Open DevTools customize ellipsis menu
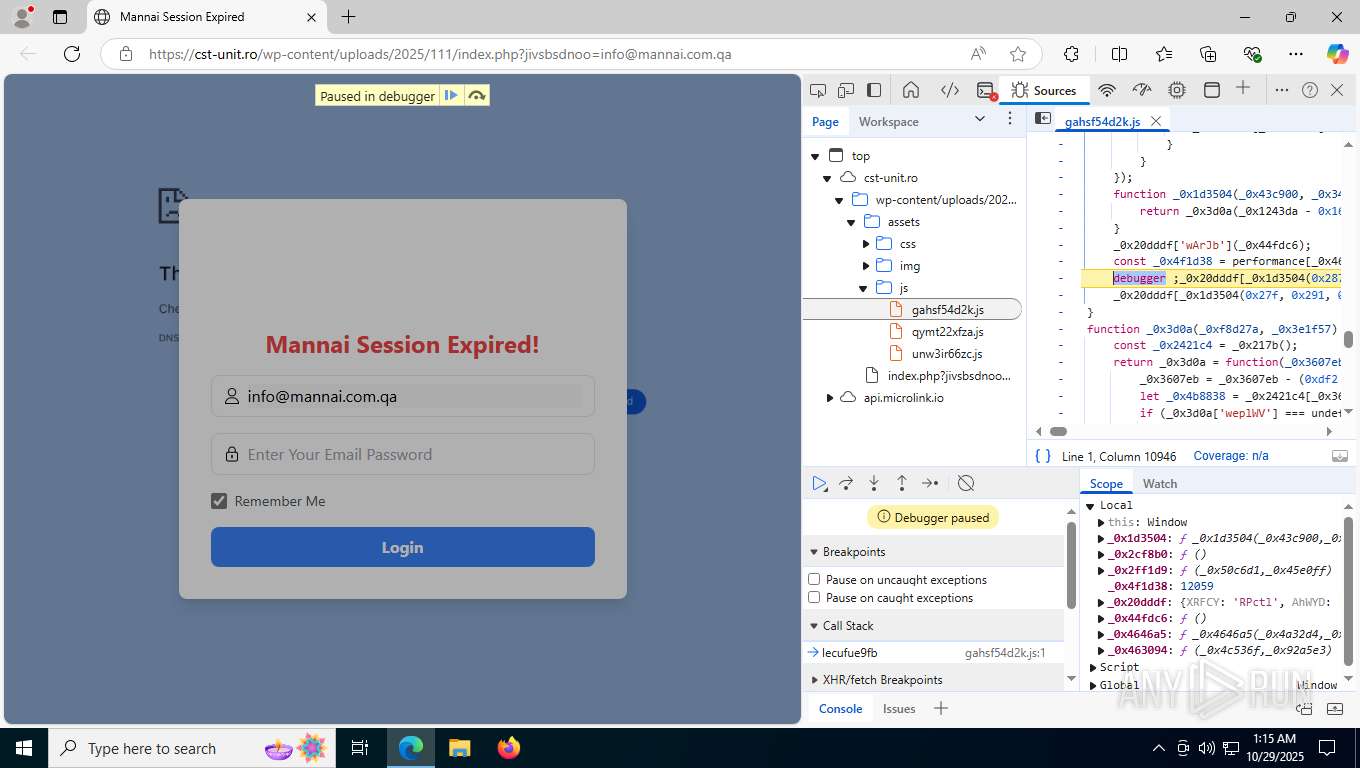1360x768 pixels. [1282, 90]
